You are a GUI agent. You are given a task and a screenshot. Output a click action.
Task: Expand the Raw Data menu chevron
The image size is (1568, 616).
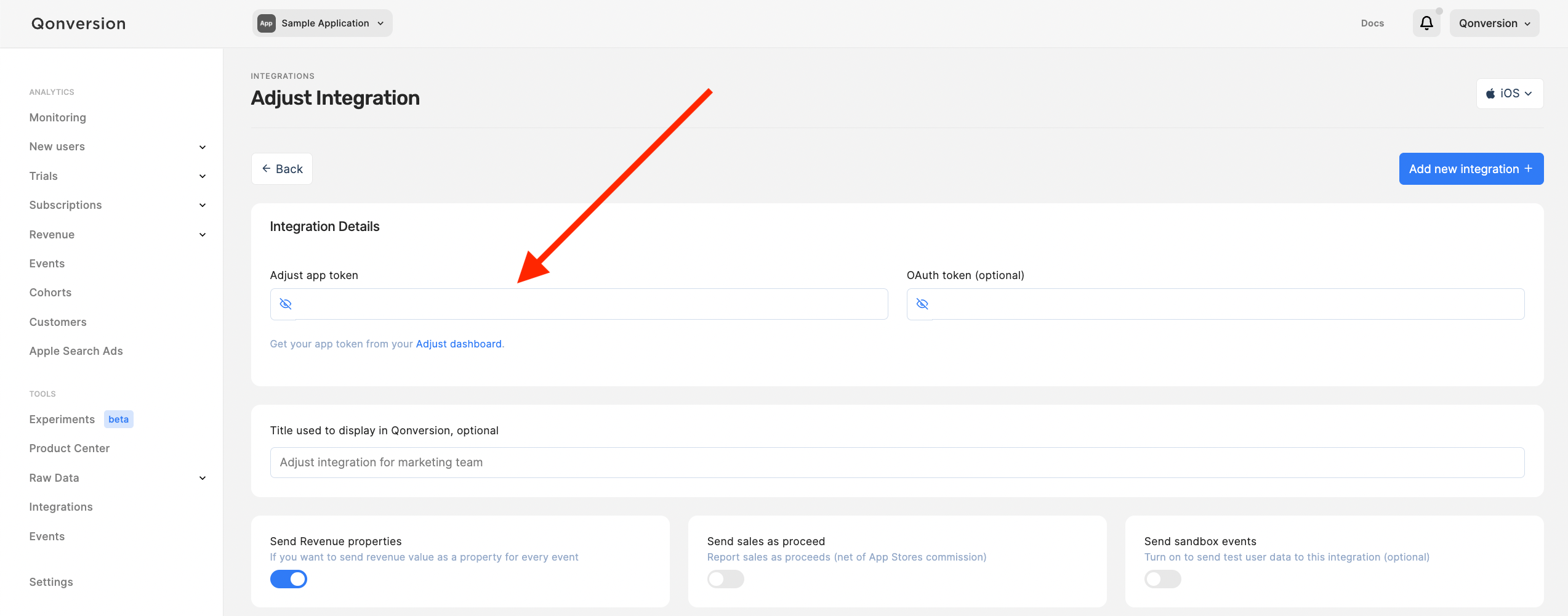click(x=203, y=478)
